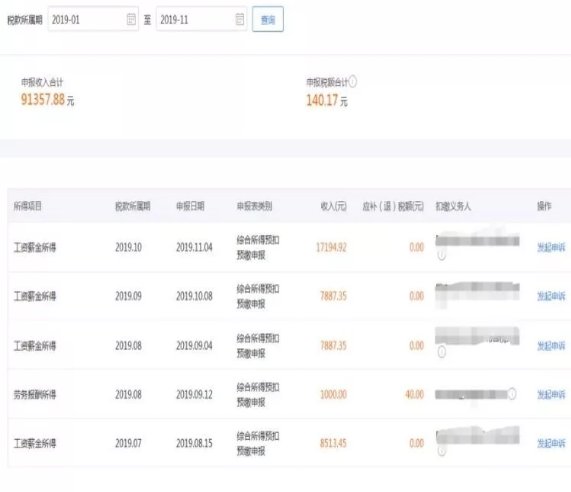The height and width of the screenshot is (492, 571).
Task: Click info icon under 2019.10 row withholding agent
Action: click(x=441, y=254)
